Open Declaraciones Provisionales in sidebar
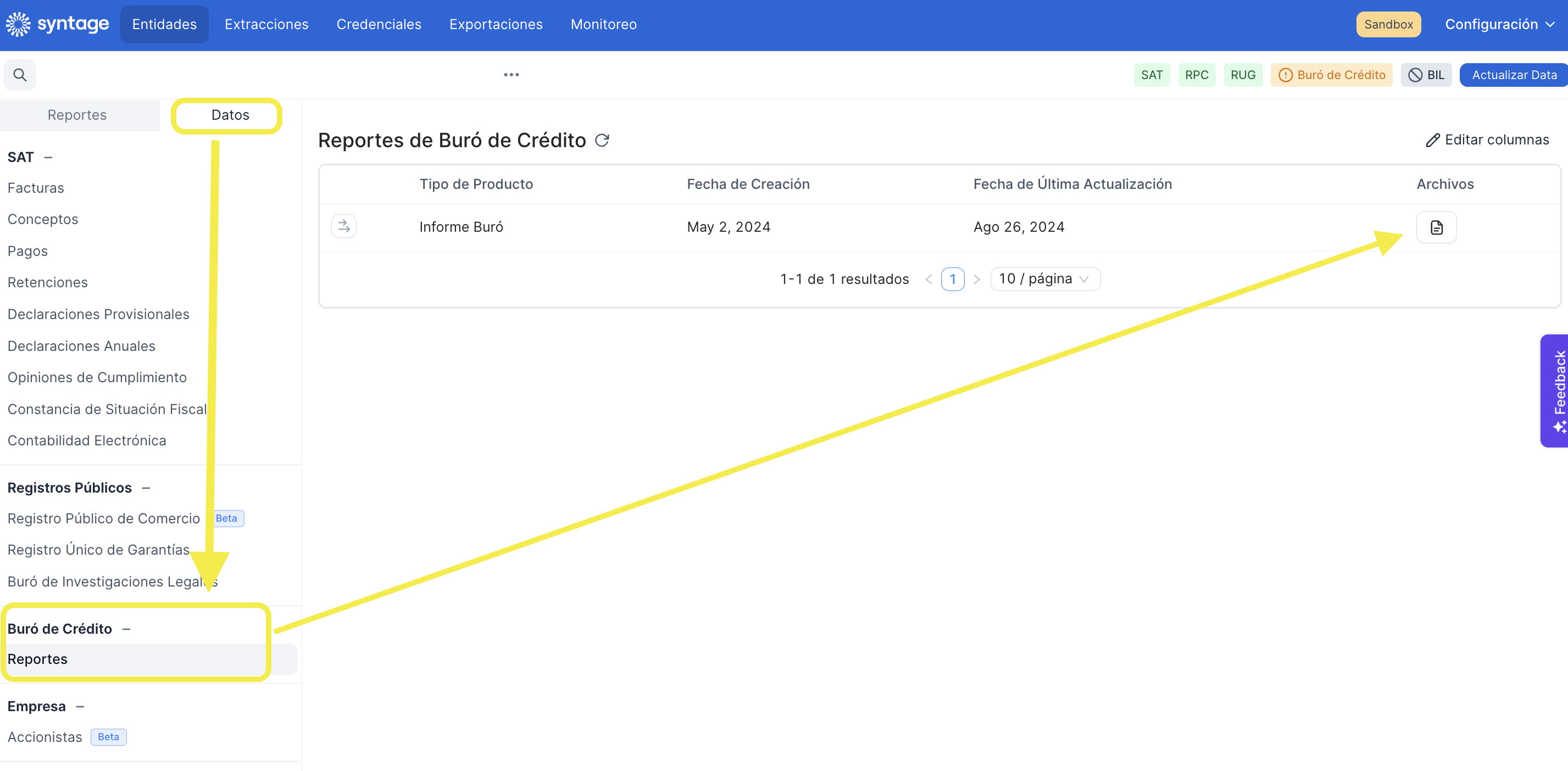 [98, 314]
